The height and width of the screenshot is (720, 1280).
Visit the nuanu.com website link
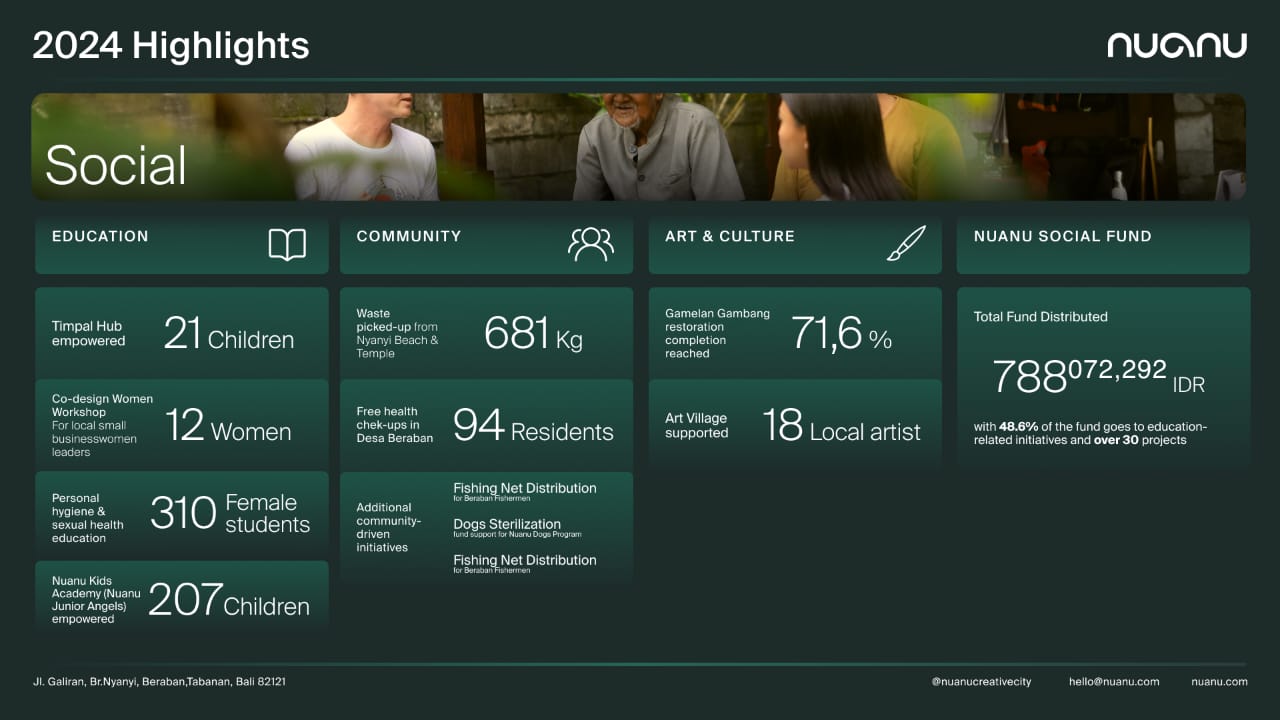(1219, 682)
